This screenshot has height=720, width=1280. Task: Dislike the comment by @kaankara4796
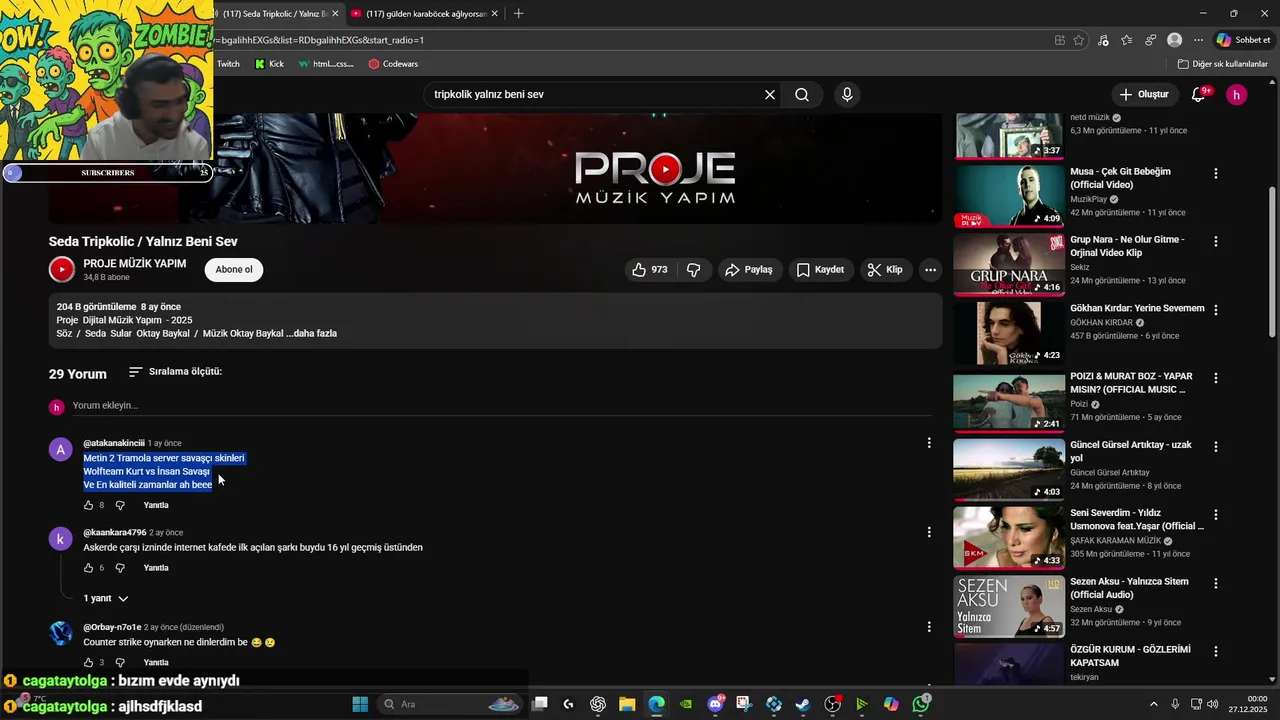pos(120,568)
